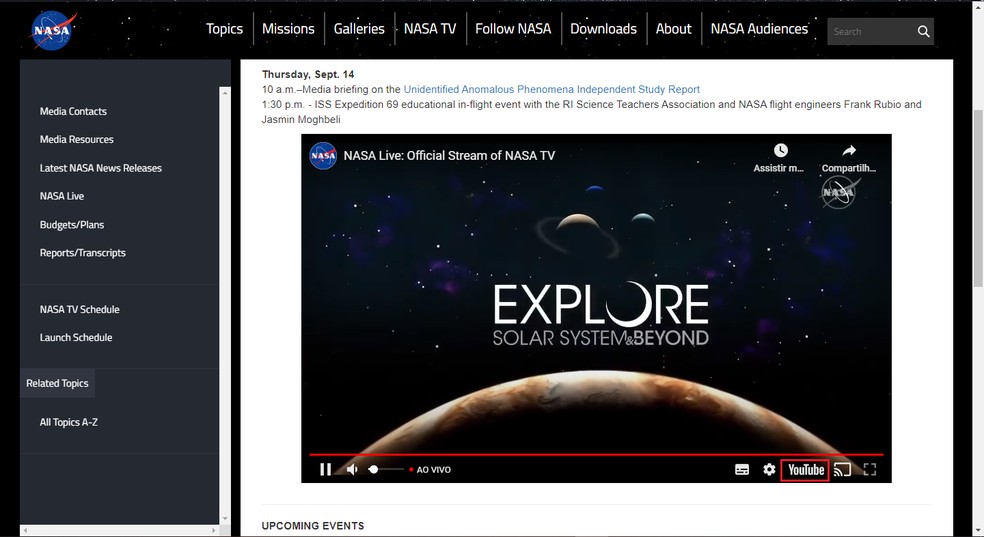Open the video settings gear
This screenshot has height=537, width=984.
tap(769, 469)
